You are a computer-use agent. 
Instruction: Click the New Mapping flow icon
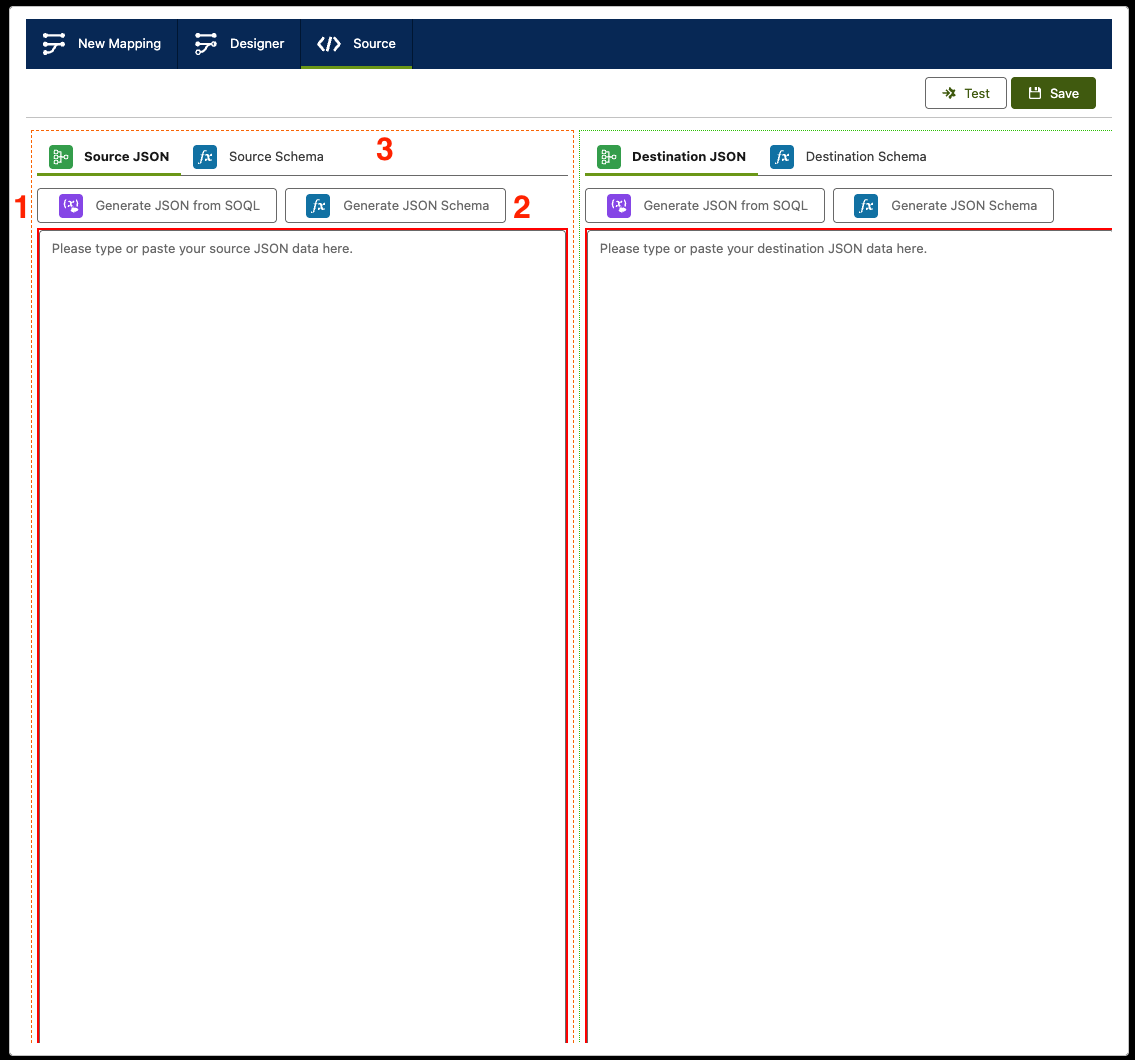click(x=54, y=44)
